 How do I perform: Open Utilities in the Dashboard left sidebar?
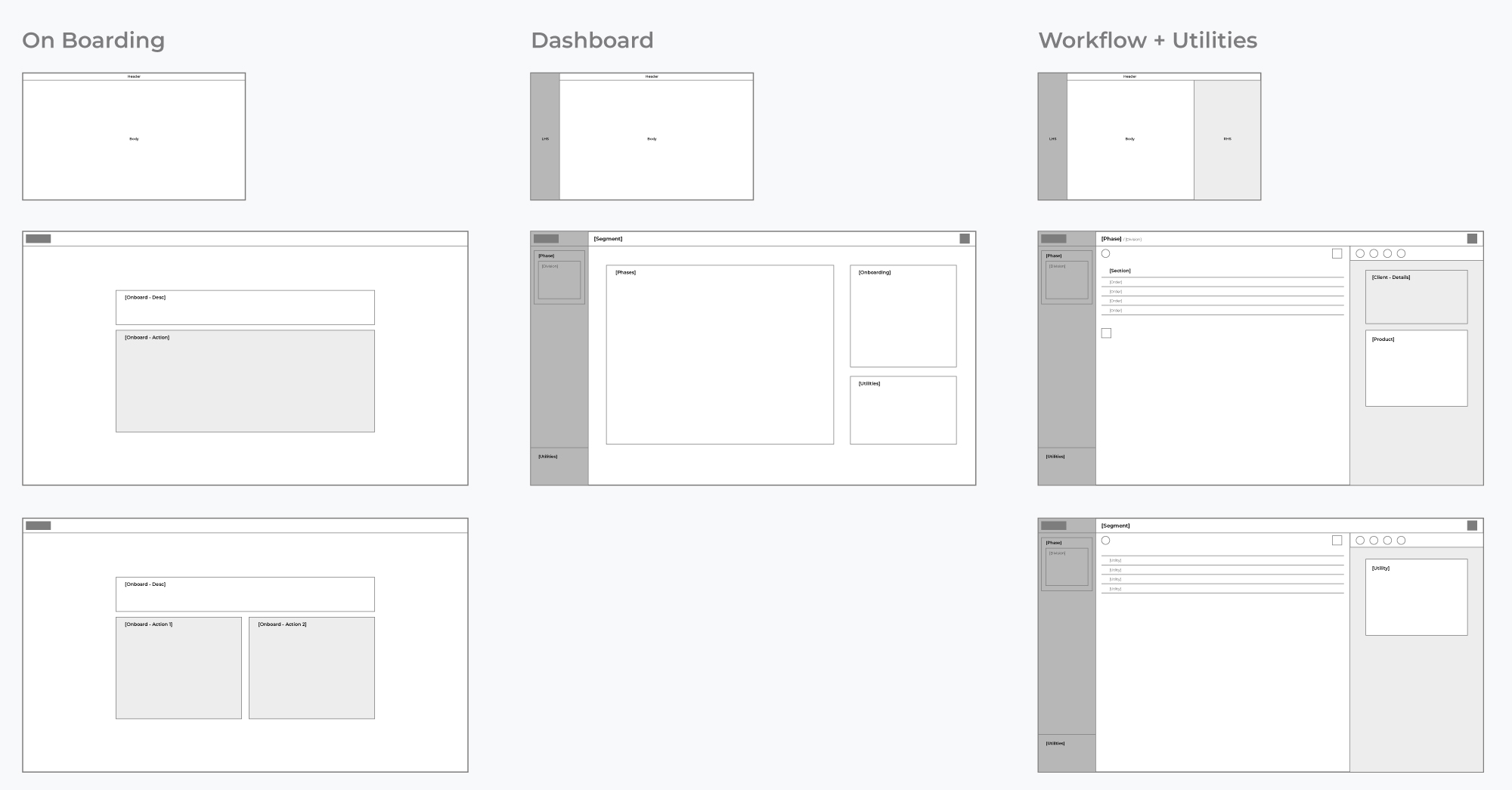pyautogui.click(x=548, y=457)
